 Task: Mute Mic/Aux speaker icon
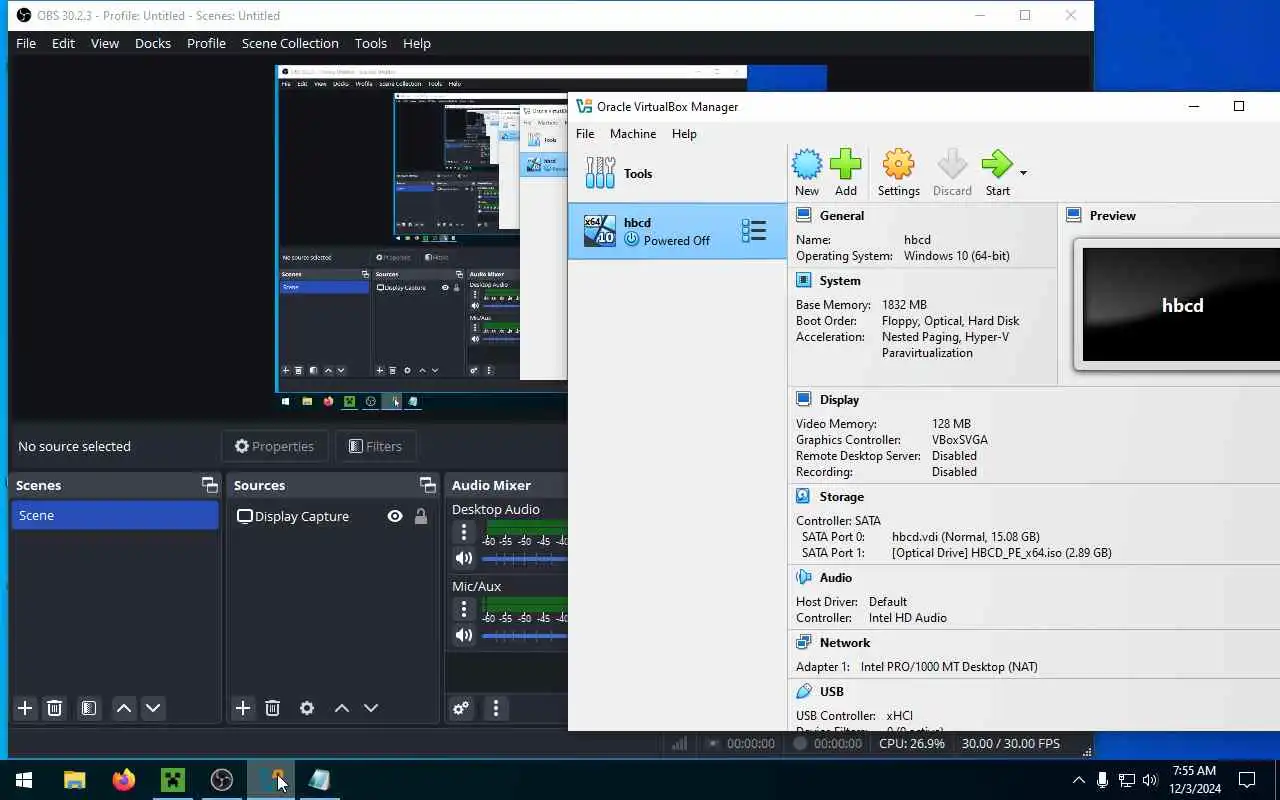pyautogui.click(x=463, y=635)
